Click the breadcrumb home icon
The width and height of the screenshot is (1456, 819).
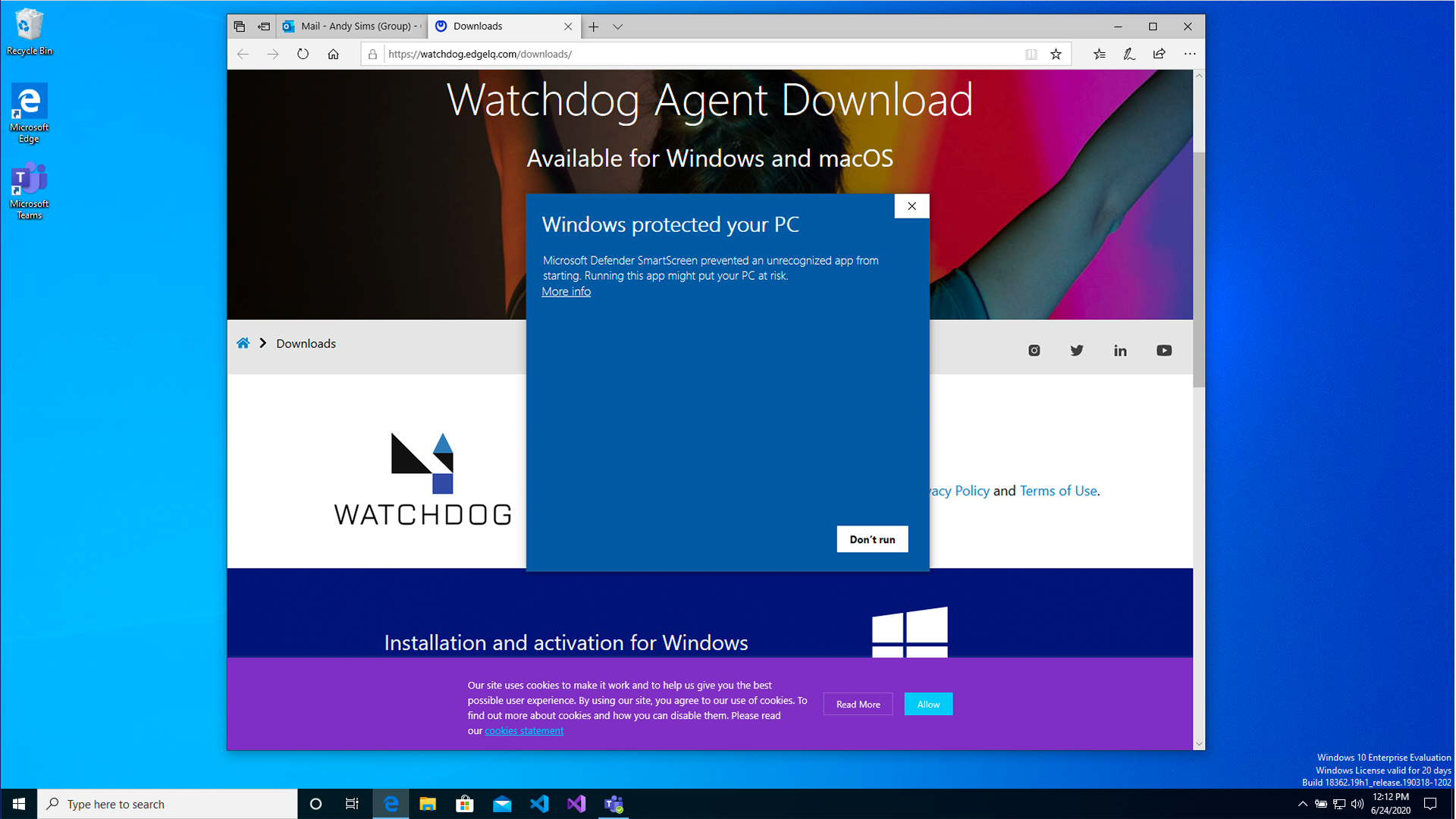point(243,344)
